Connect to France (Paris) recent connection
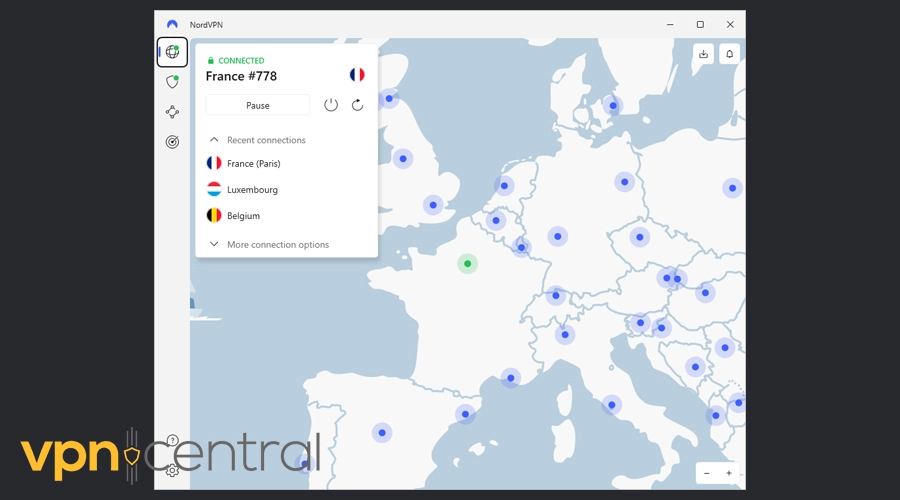This screenshot has height=500, width=900. (x=244, y=164)
